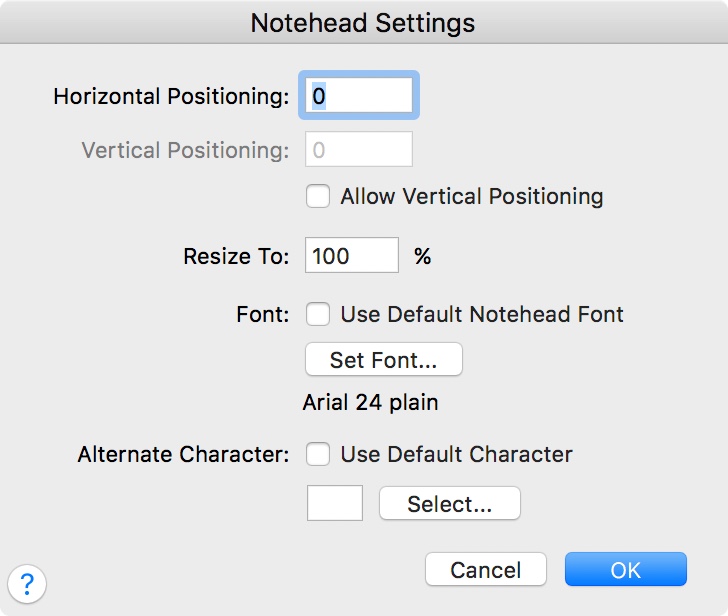The image size is (728, 616).
Task: Click the Notehead Settings title bar
Action: point(364,23)
